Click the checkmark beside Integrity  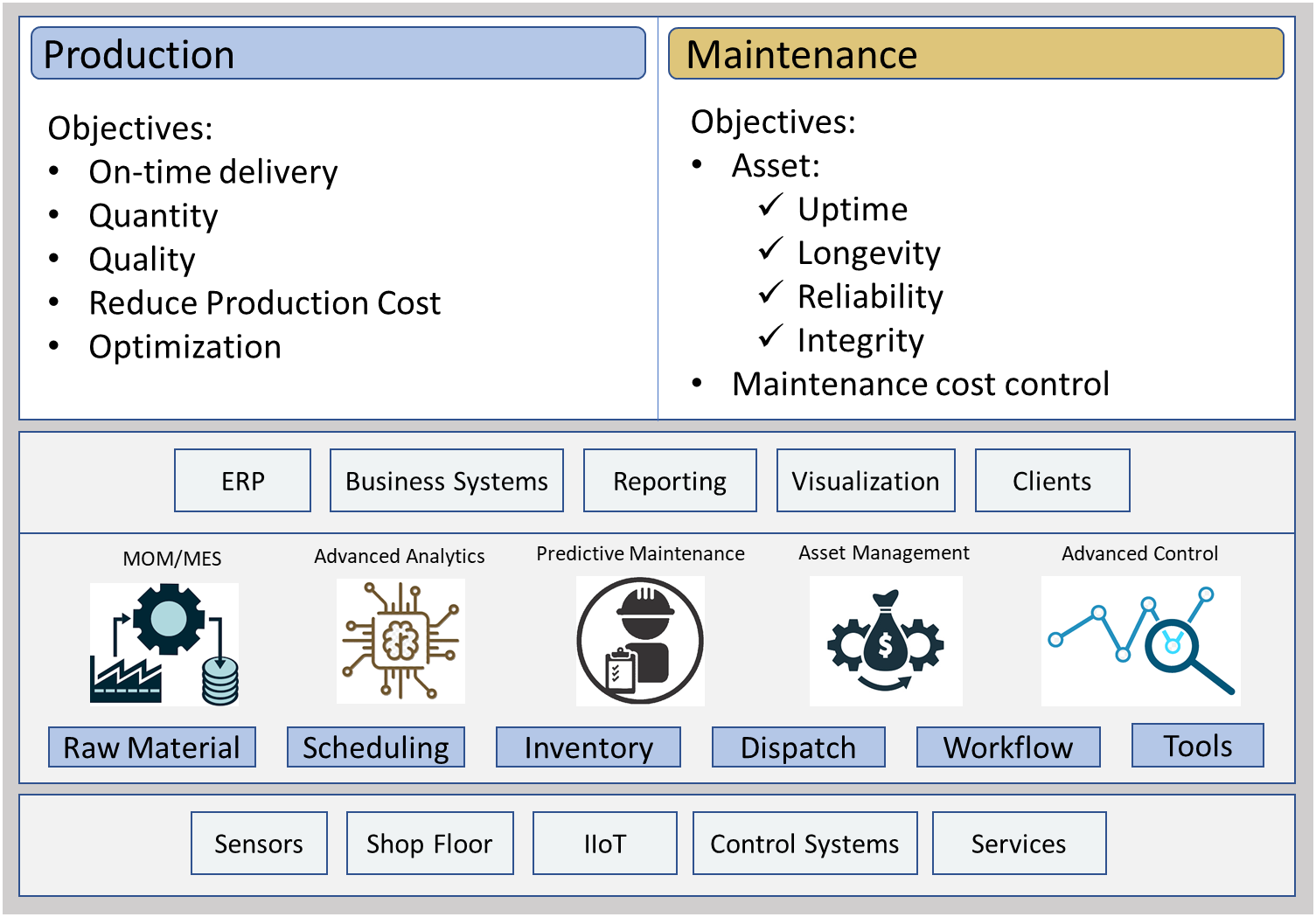(x=770, y=337)
